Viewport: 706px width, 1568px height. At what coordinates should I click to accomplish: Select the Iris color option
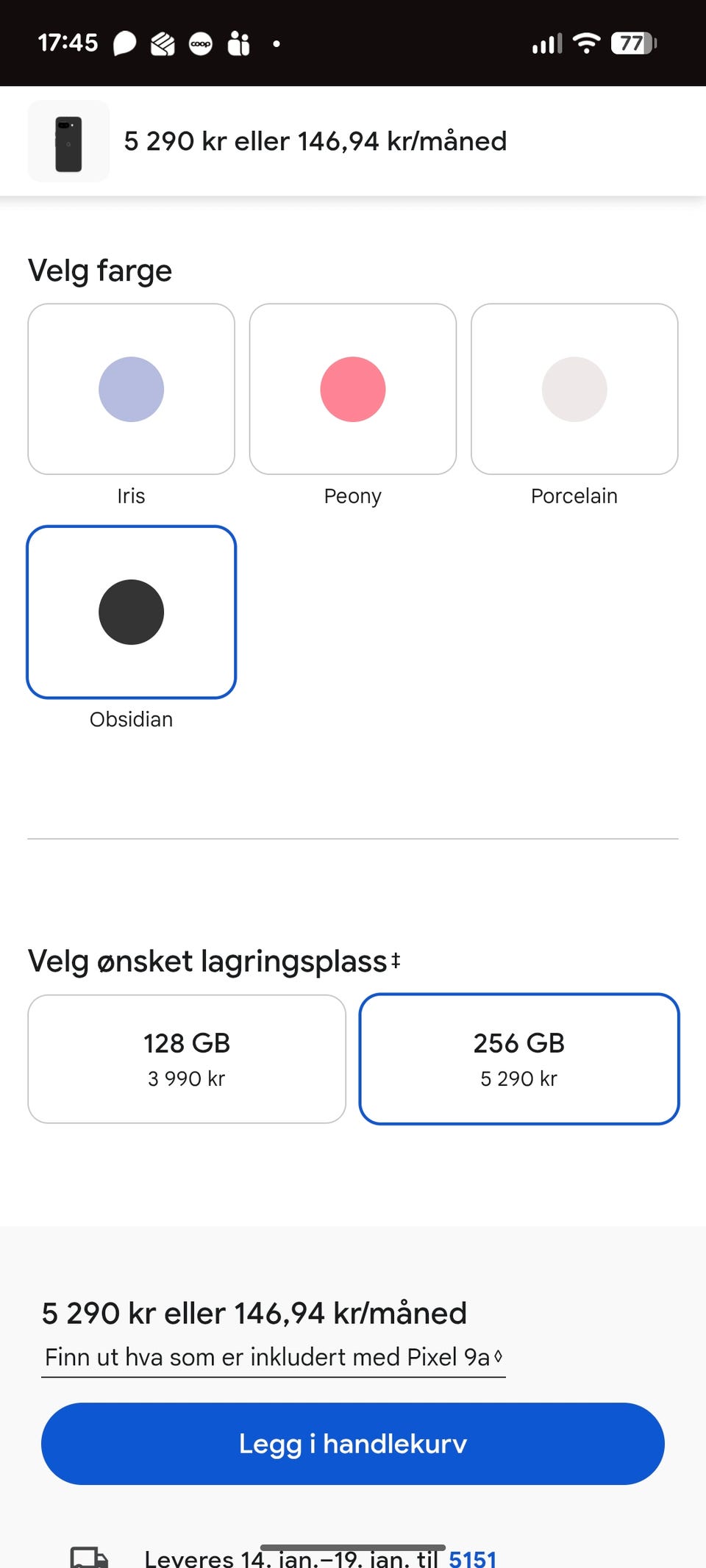[131, 390]
